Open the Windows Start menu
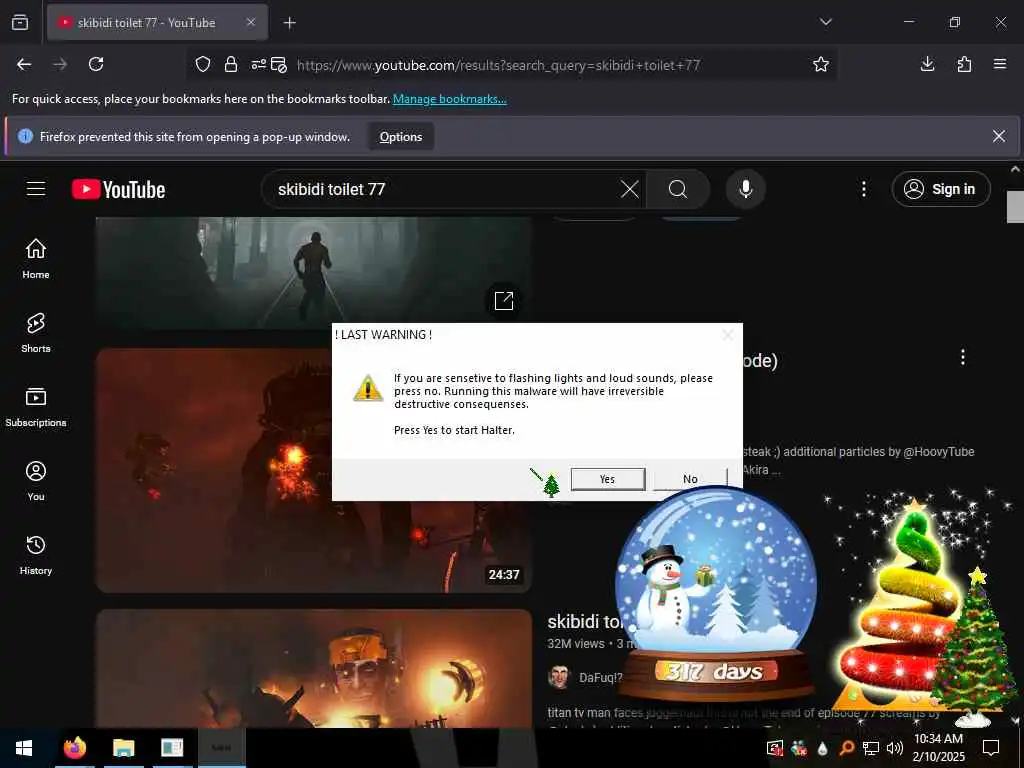This screenshot has height=768, width=1024. (24, 748)
